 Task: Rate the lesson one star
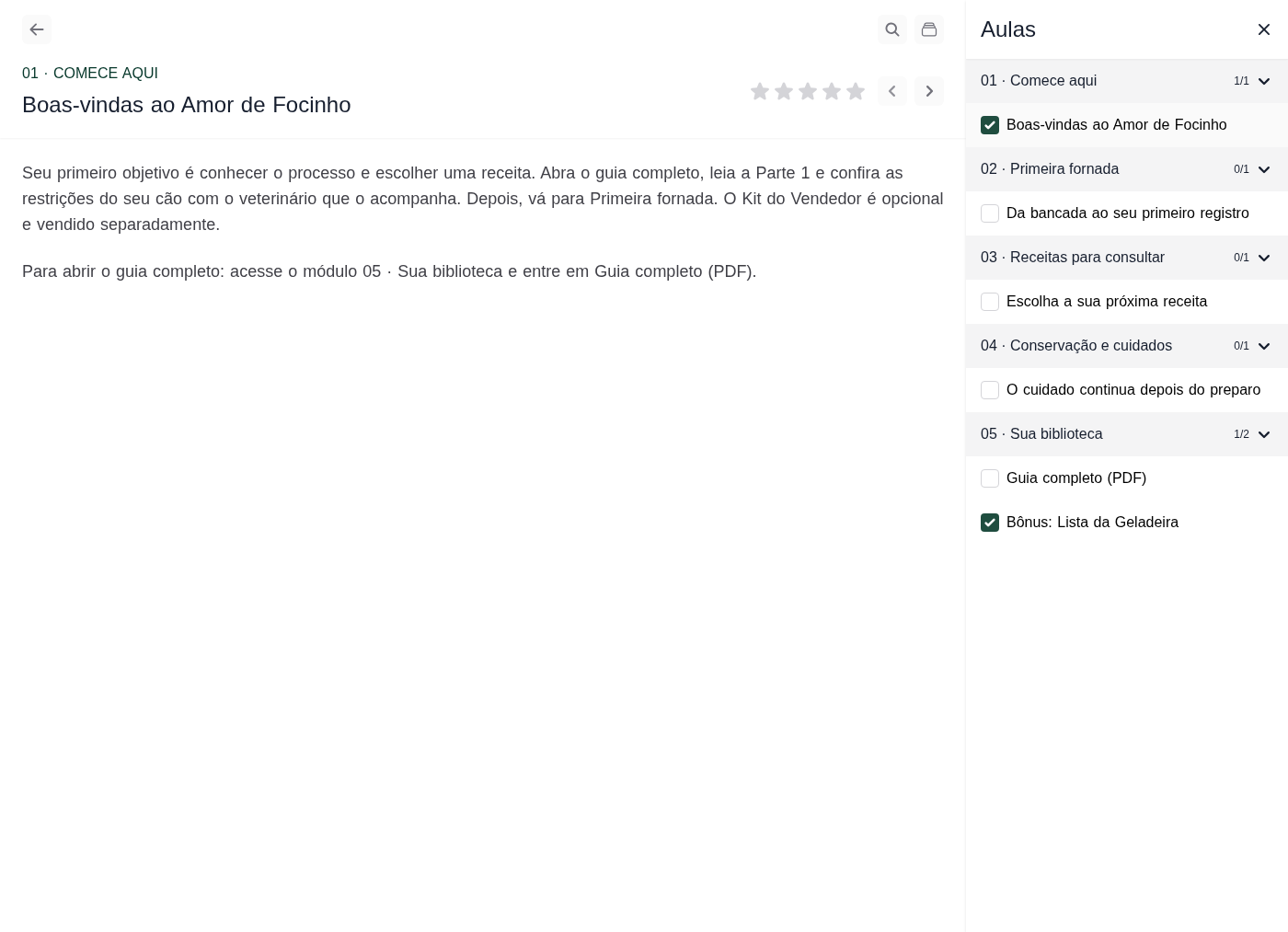(760, 91)
